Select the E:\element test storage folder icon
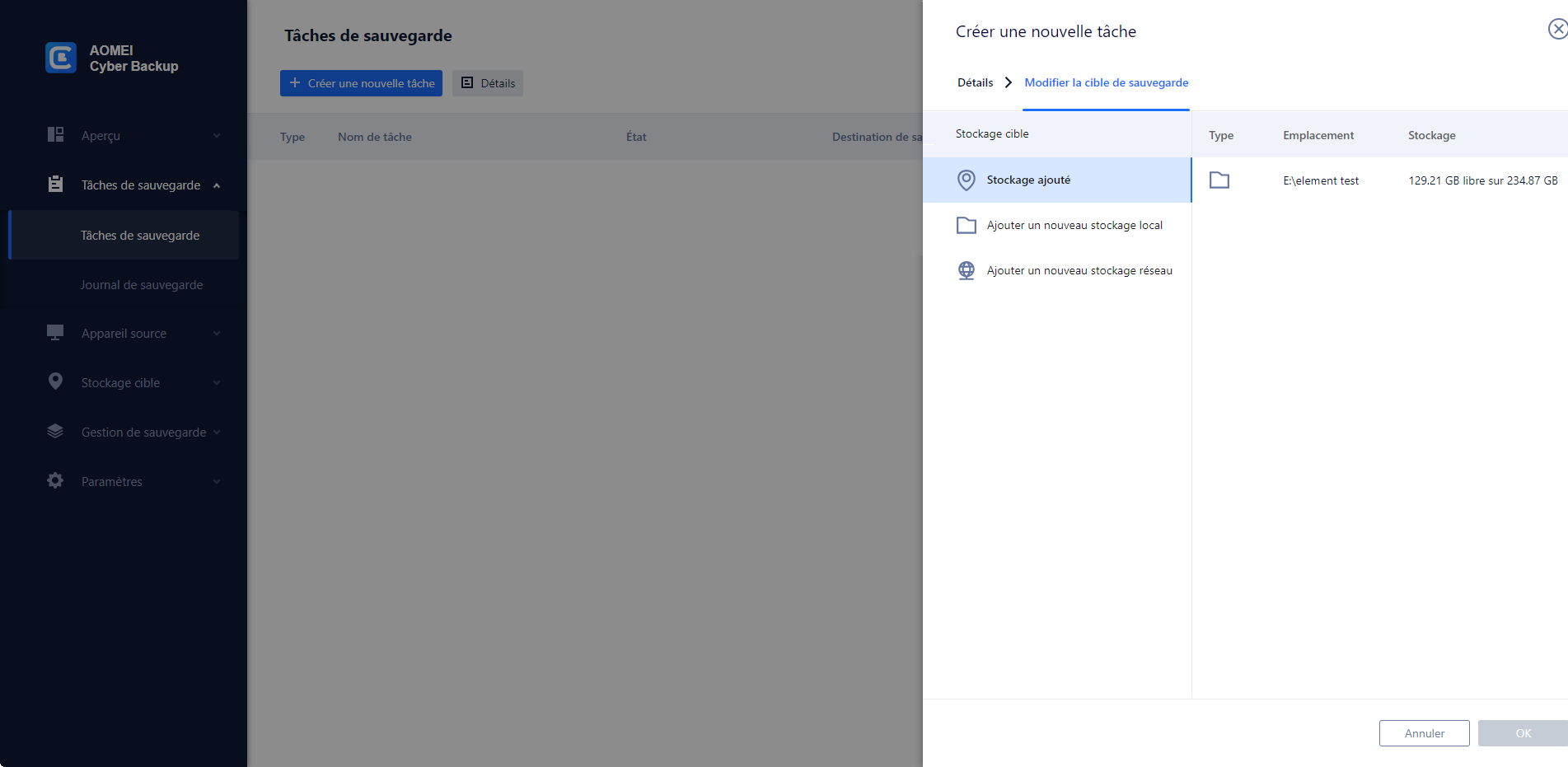This screenshot has height=767, width=1568. click(x=1219, y=180)
